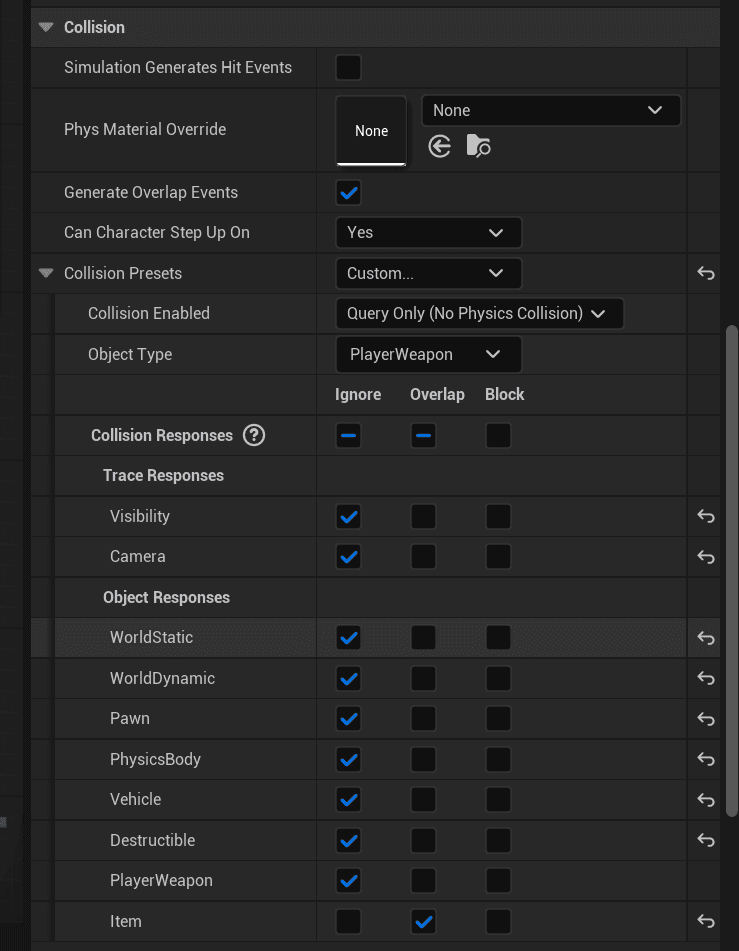Uncheck Generate Overlap Events
This screenshot has width=739, height=951.
tap(348, 192)
